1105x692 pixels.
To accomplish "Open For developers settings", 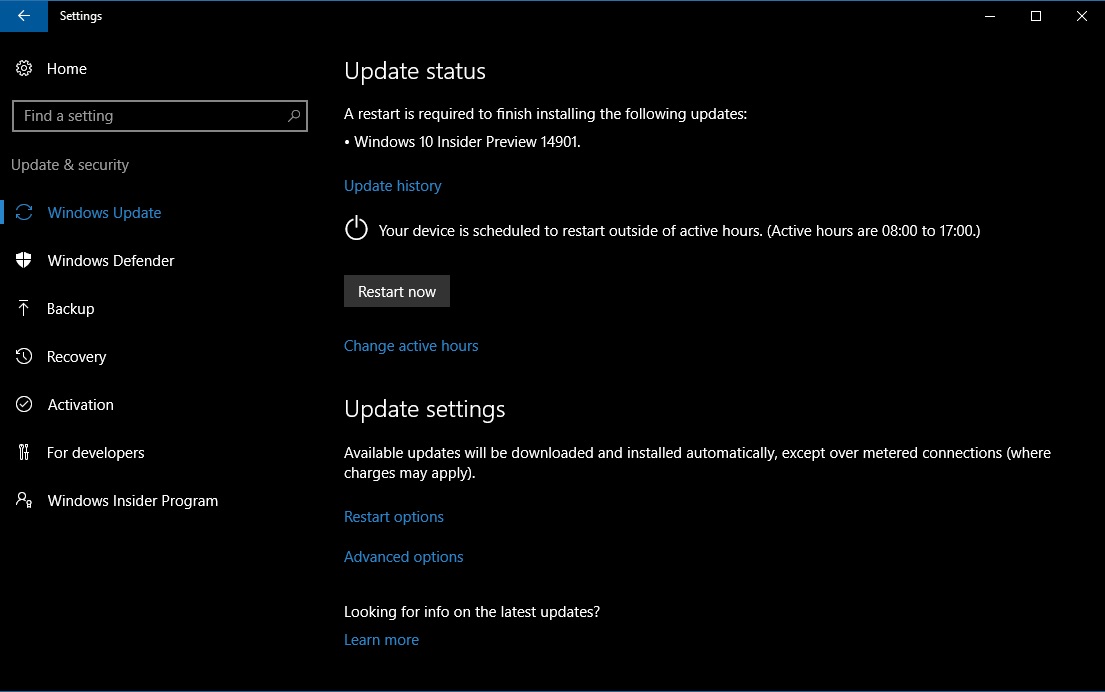I will [95, 452].
